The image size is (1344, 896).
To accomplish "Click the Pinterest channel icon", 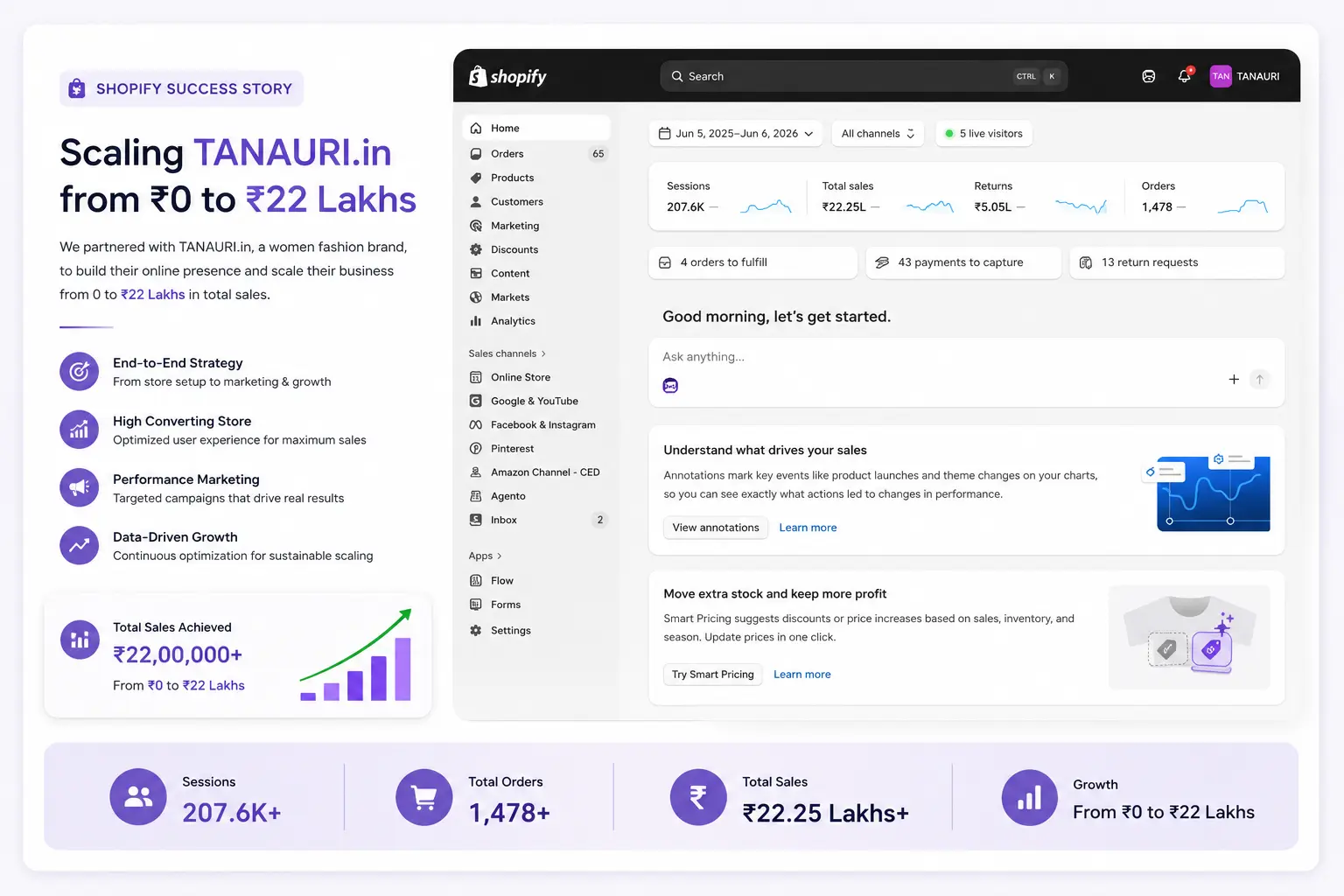I will pos(476,448).
